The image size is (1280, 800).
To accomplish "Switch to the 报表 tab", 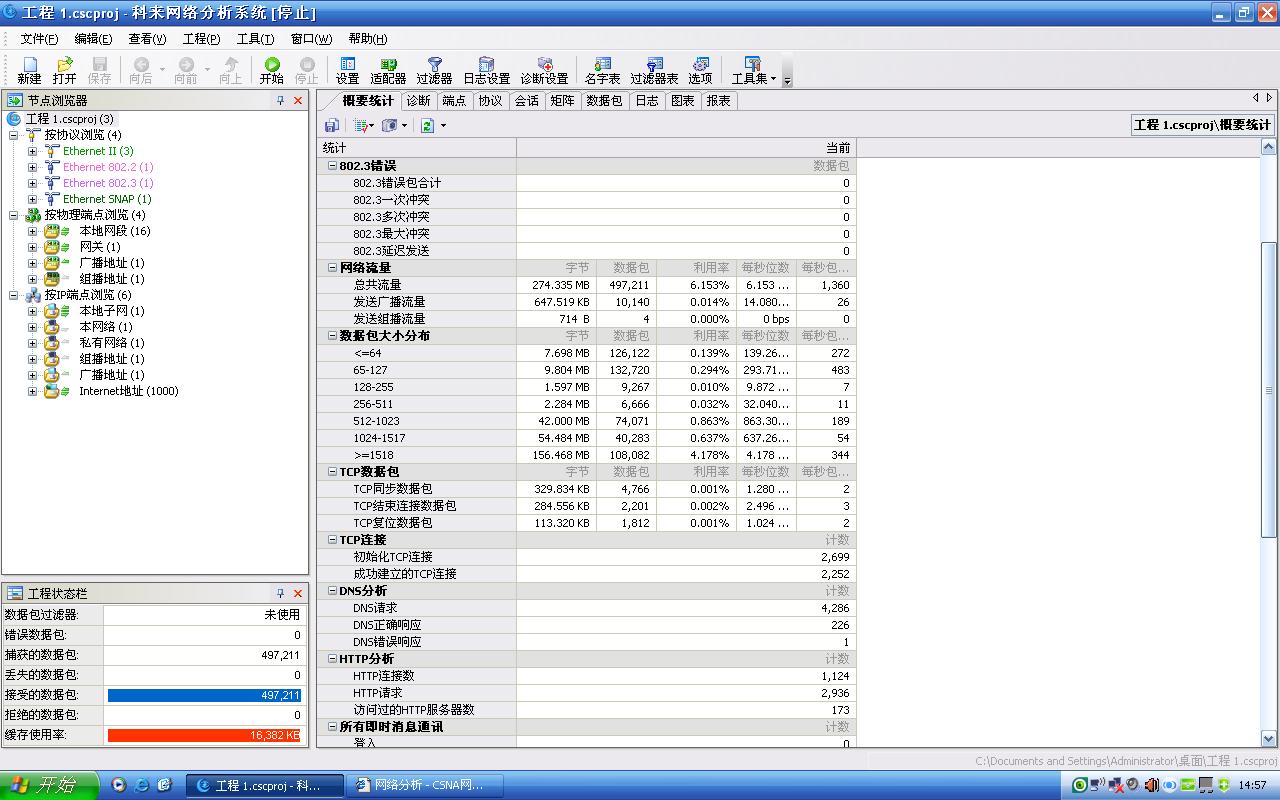I will tap(718, 101).
